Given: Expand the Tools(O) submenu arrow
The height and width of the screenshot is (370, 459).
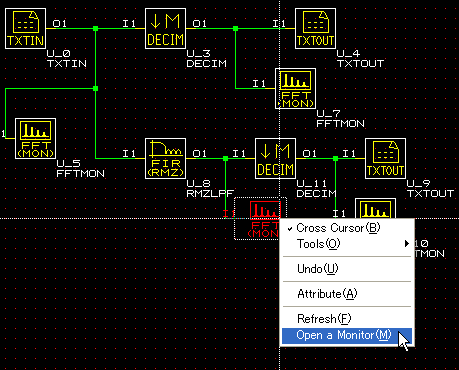Looking at the screenshot, I should [x=406, y=244].
